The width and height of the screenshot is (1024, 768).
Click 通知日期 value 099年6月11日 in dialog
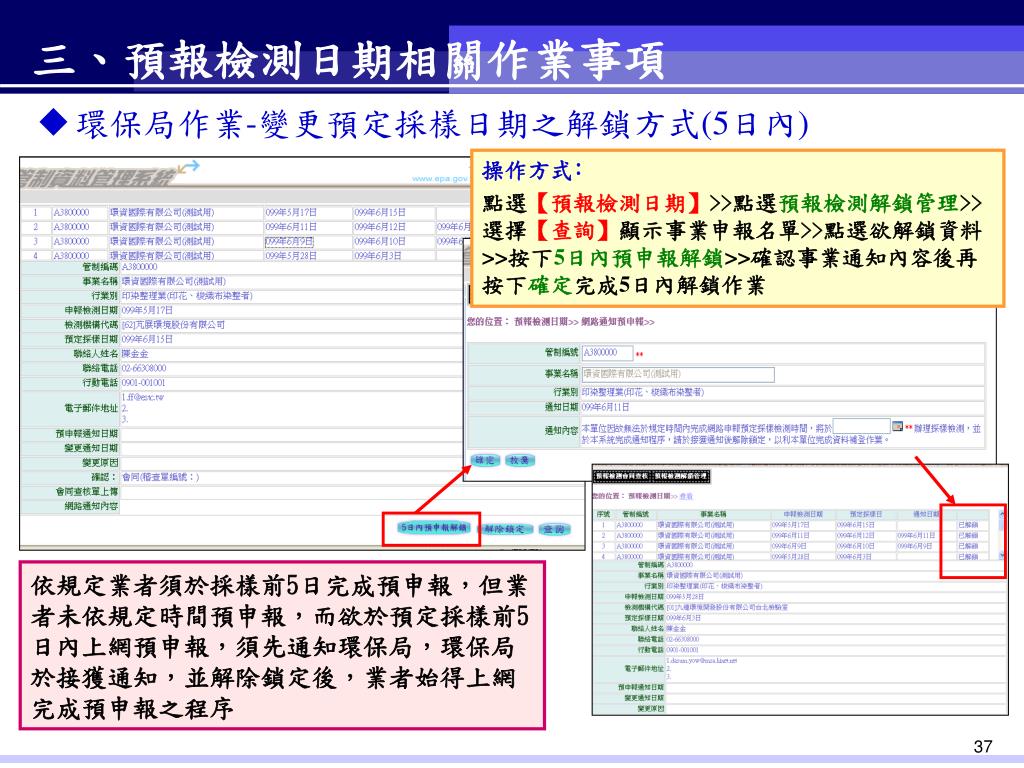click(x=605, y=407)
